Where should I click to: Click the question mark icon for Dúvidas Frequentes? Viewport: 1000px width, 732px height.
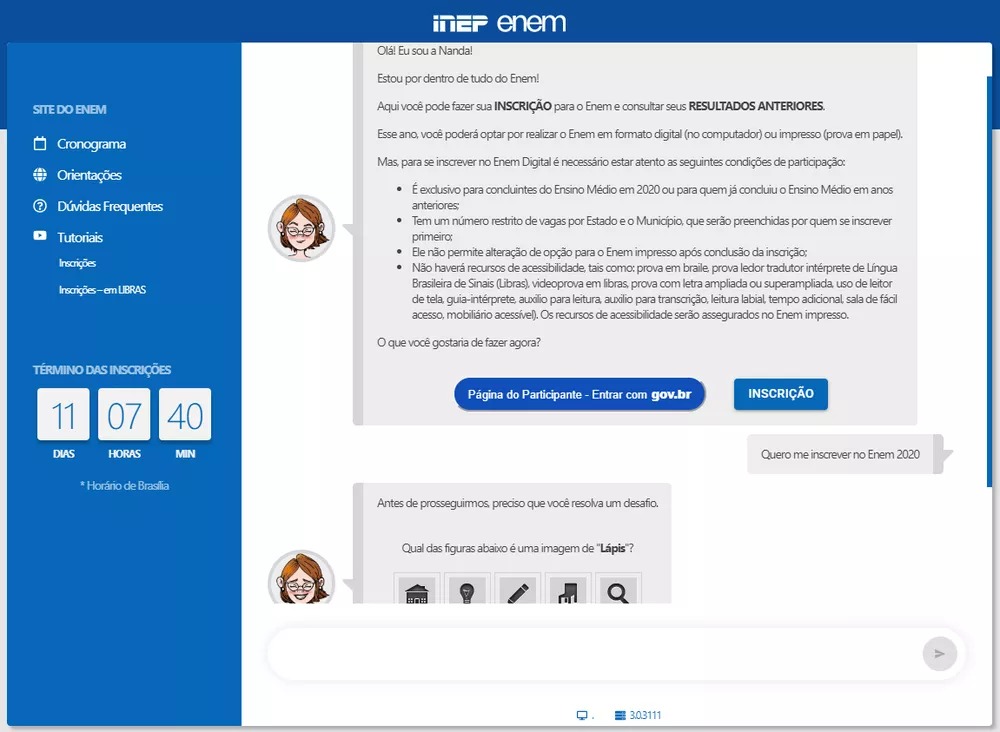[x=40, y=206]
